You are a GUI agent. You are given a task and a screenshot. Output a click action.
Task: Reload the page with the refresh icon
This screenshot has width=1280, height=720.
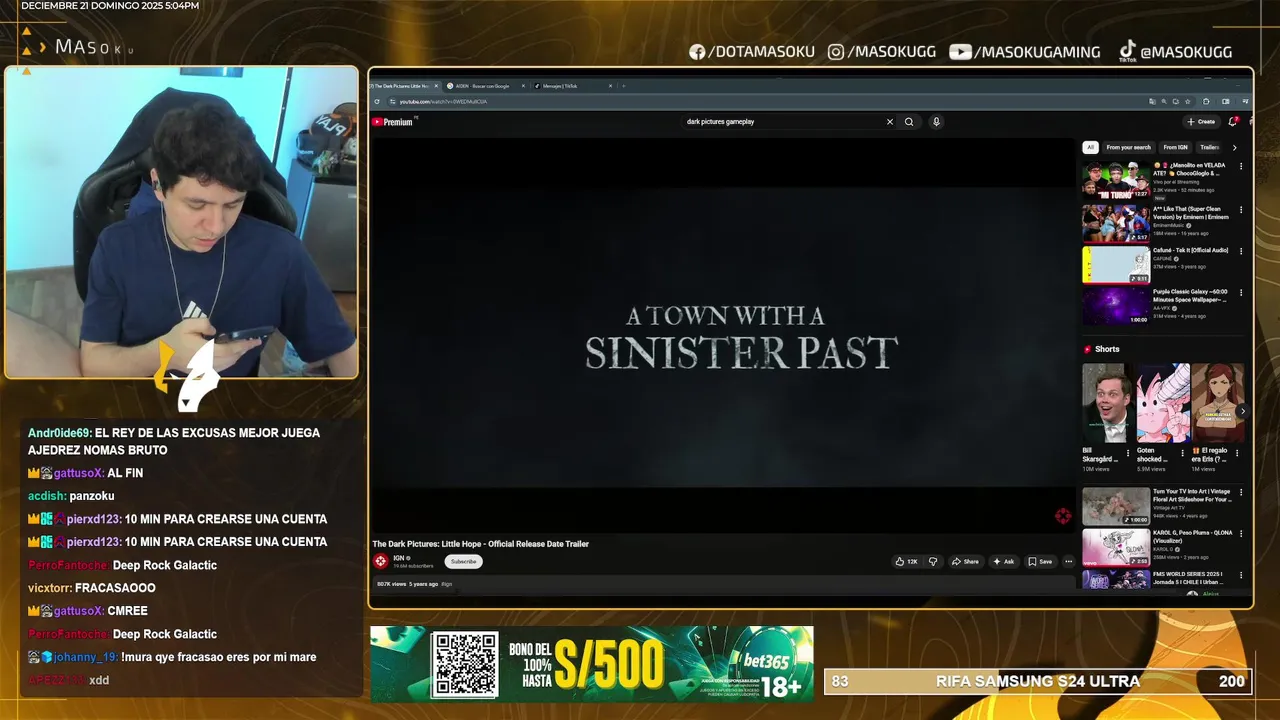click(x=377, y=101)
